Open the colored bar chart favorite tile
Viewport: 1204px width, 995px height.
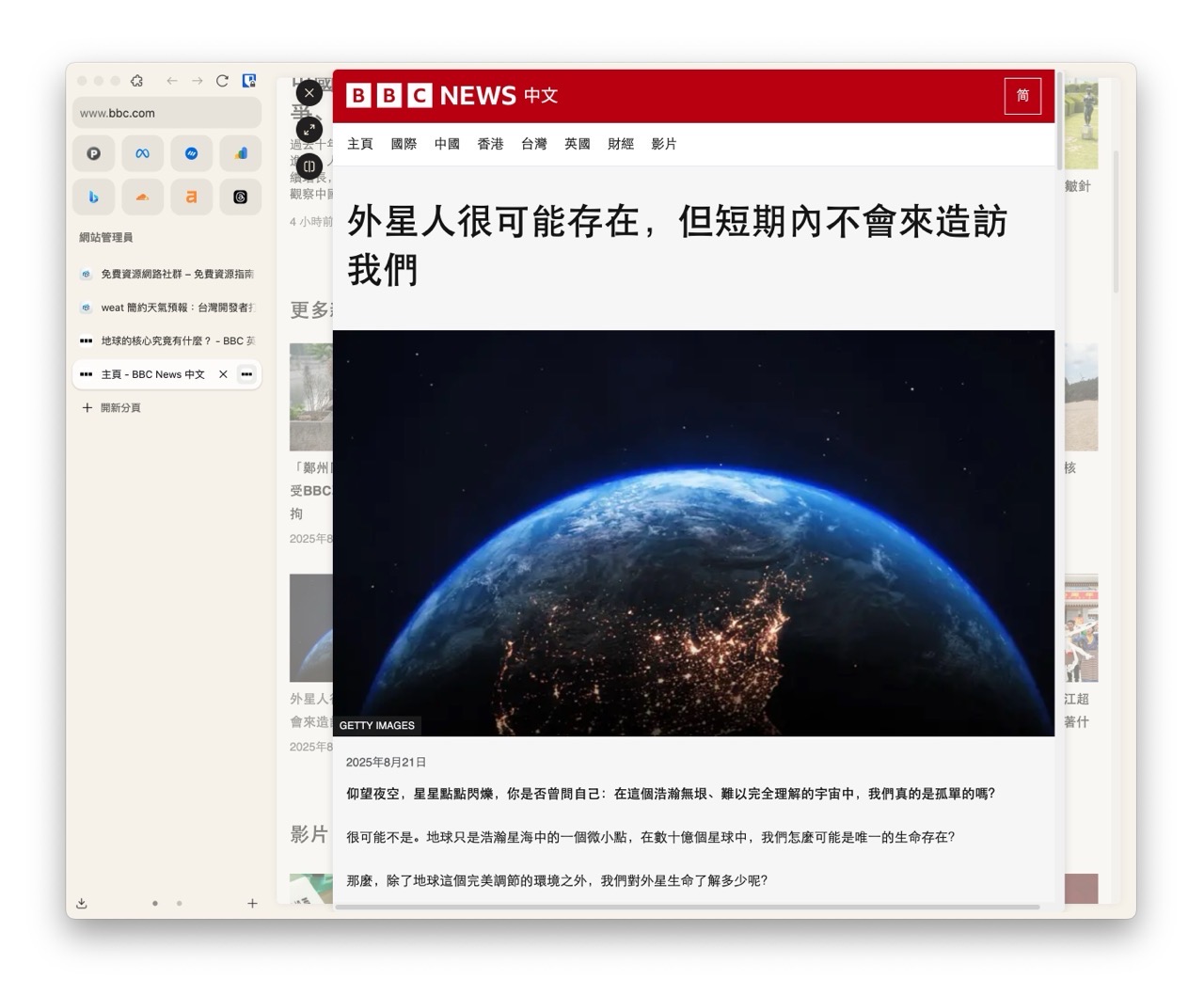click(241, 153)
